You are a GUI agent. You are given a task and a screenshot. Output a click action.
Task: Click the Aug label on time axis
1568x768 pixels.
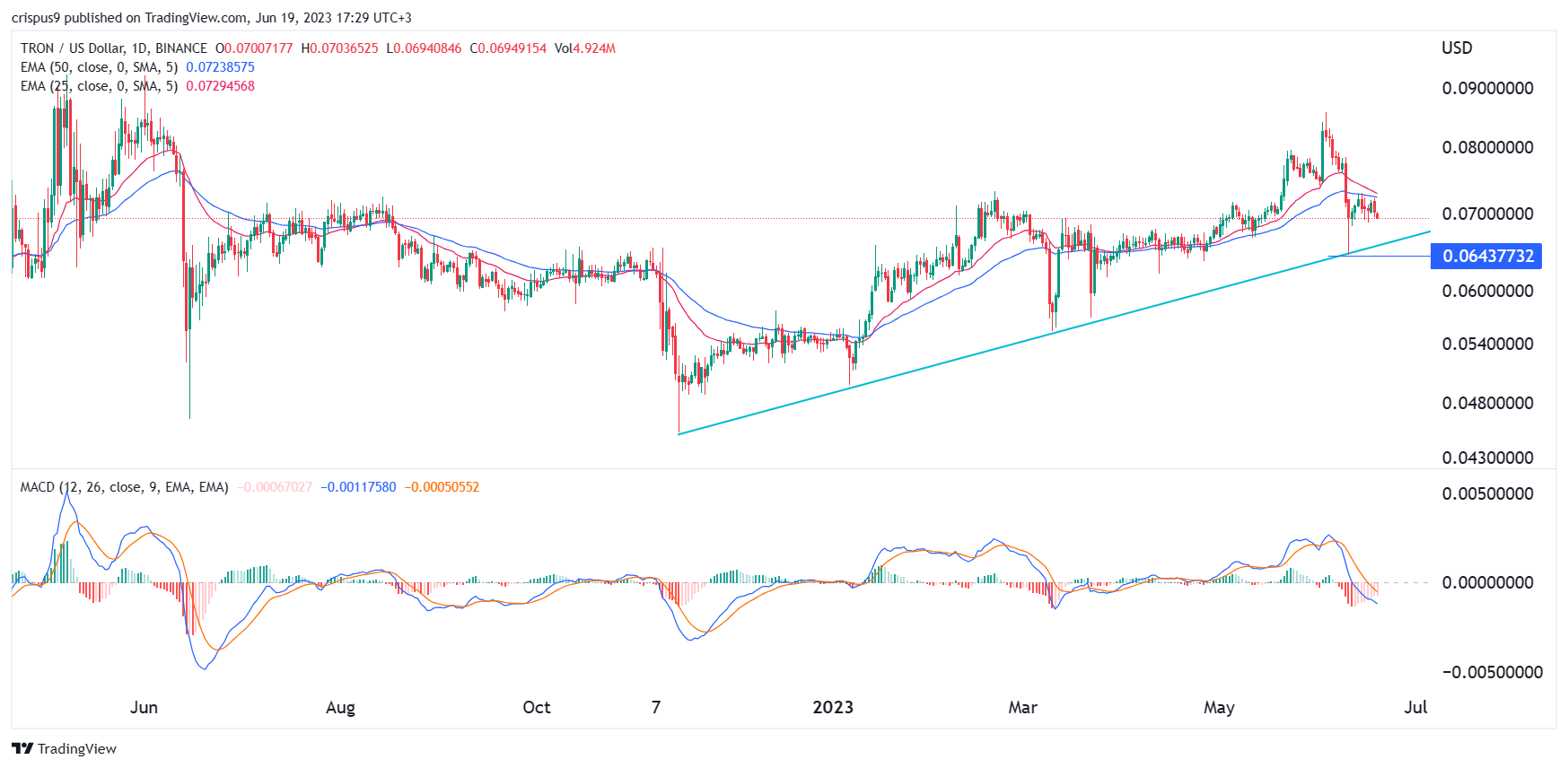coord(340,707)
